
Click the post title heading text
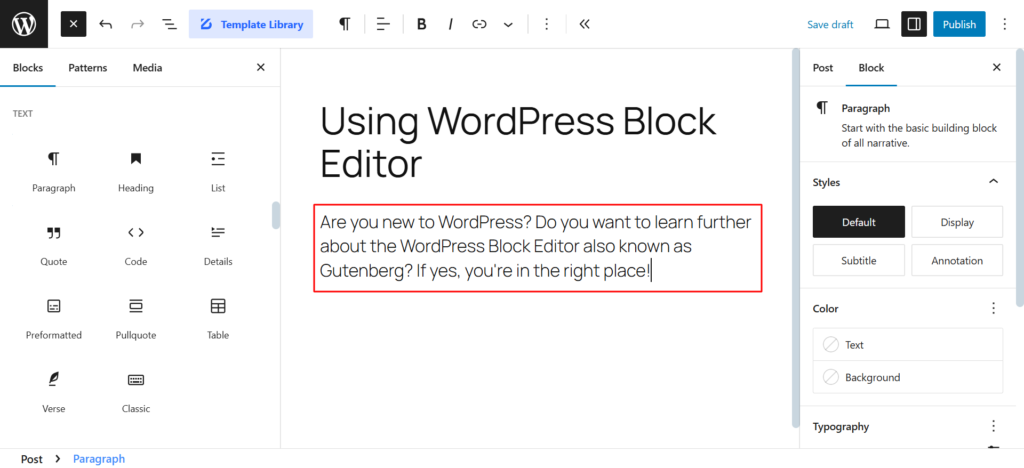click(x=518, y=142)
